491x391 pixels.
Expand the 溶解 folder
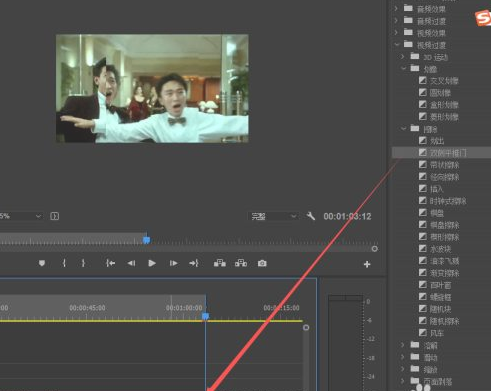pyautogui.click(x=403, y=345)
